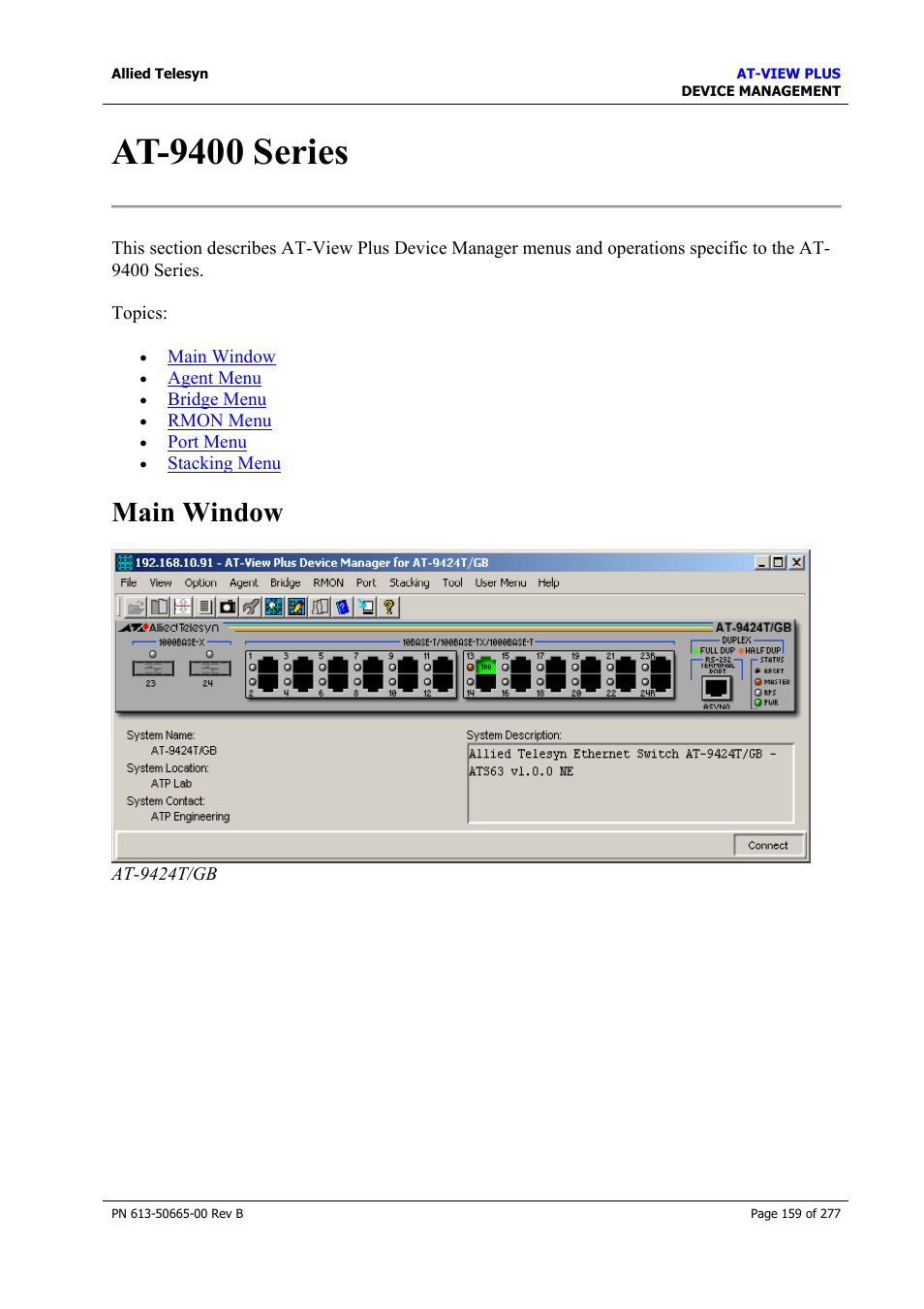This screenshot has height=1309, width=924.
Task: Click the up-down arrows toolbar icon
Action: 182,607
